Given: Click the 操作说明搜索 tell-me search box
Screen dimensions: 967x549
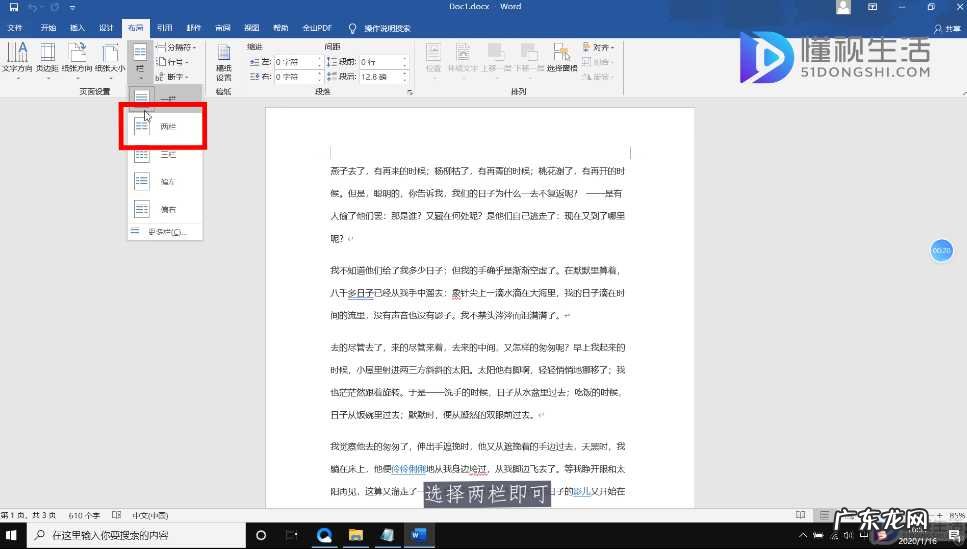Looking at the screenshot, I should click(381, 28).
